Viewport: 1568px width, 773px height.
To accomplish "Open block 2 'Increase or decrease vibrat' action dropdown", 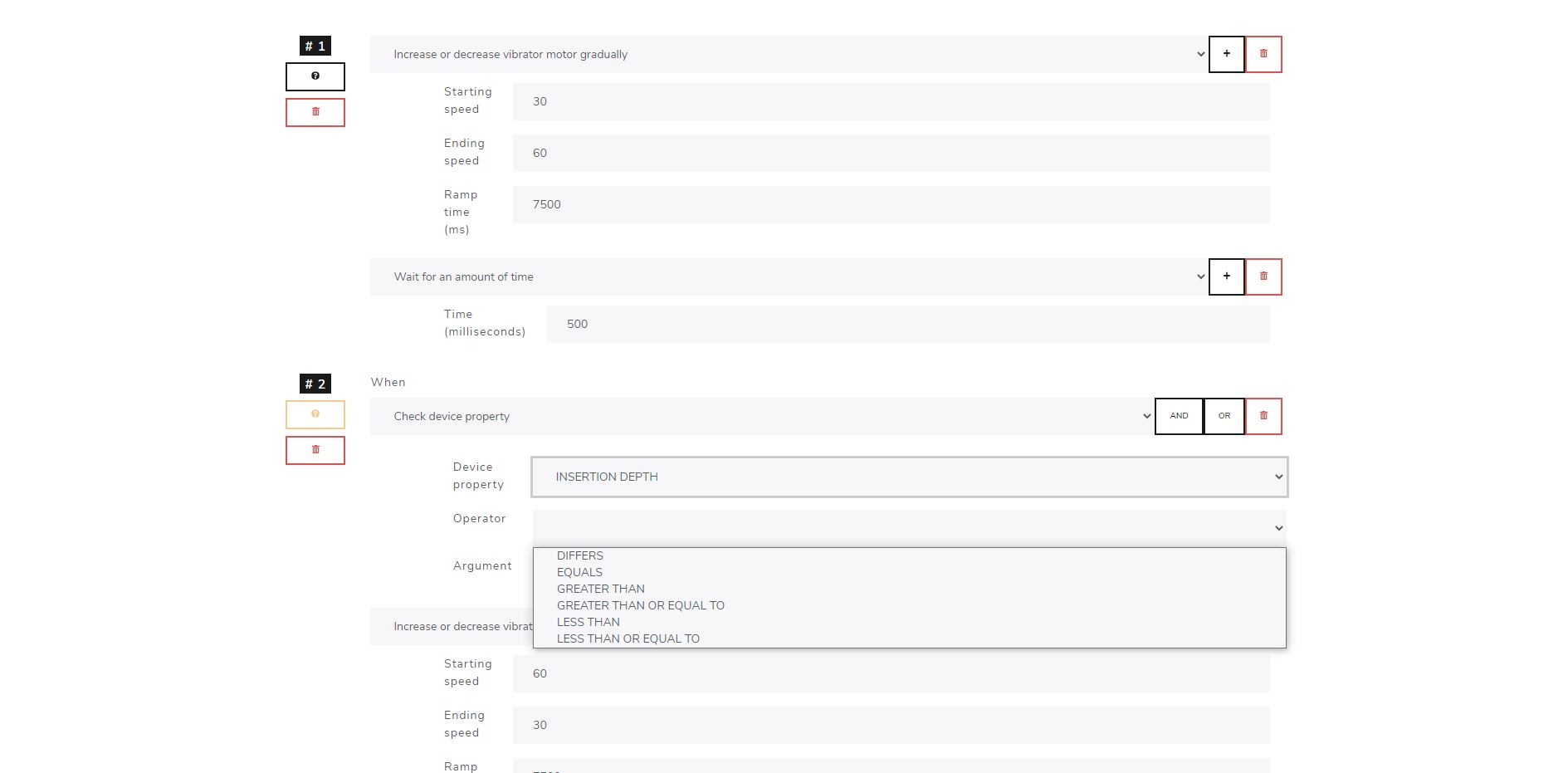I will tap(452, 626).
